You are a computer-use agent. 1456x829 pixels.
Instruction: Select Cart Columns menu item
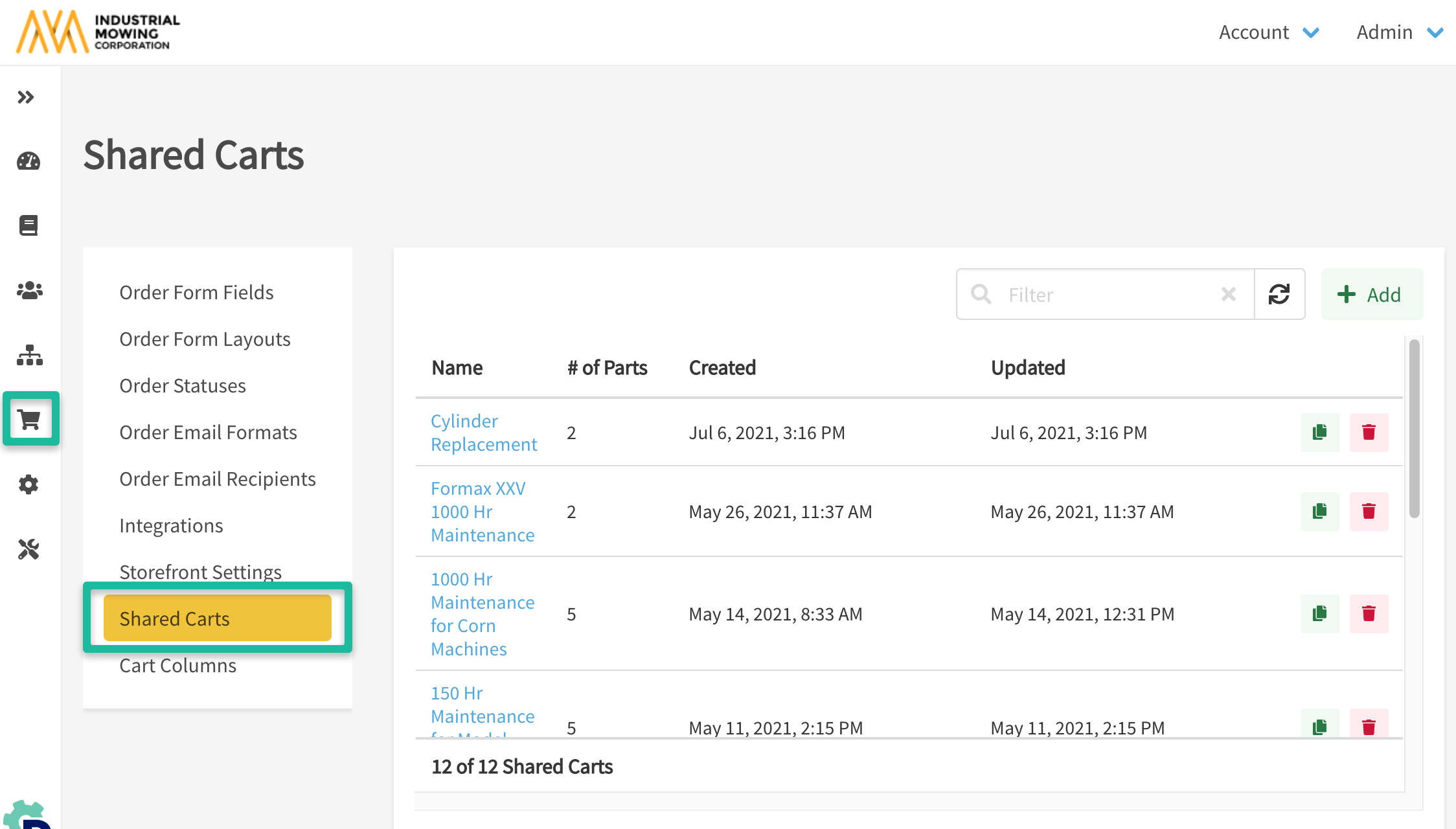coord(177,665)
